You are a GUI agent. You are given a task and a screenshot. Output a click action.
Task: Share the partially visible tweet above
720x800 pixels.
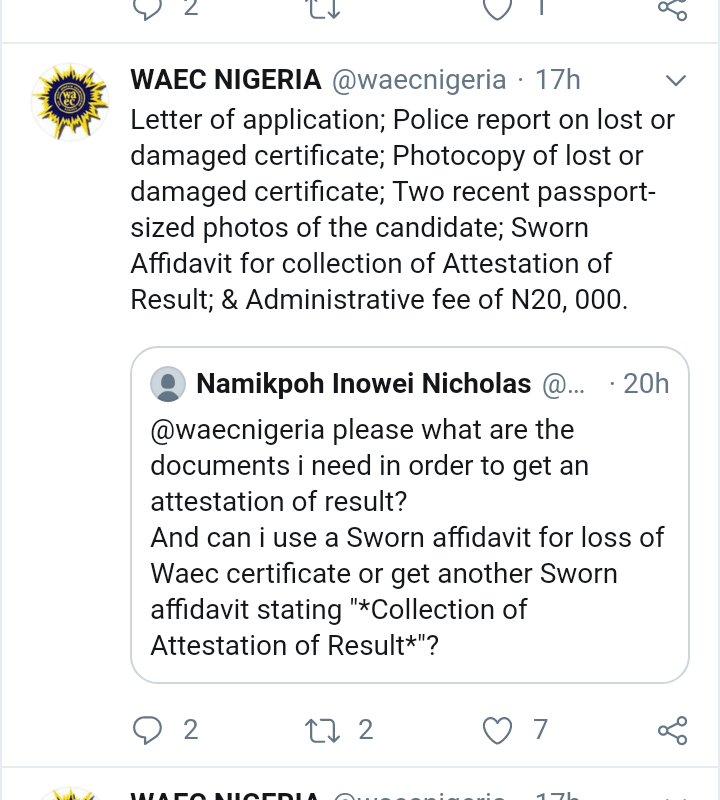tap(673, 8)
